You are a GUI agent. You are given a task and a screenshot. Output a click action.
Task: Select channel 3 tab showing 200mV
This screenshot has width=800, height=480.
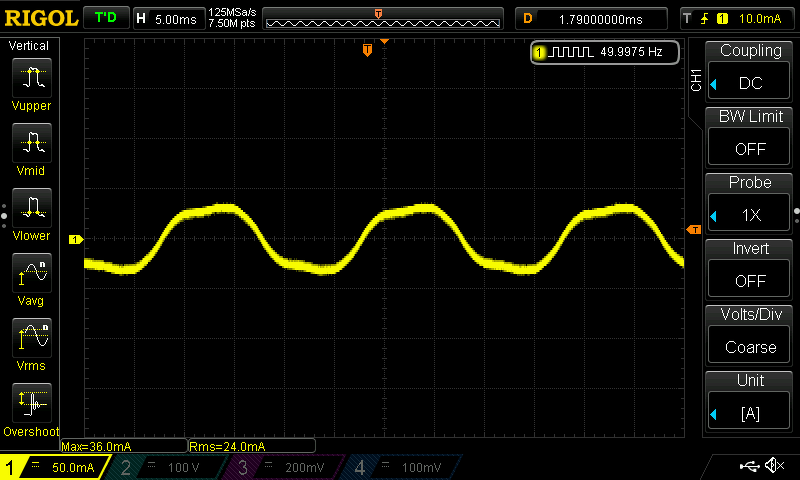(x=283, y=467)
